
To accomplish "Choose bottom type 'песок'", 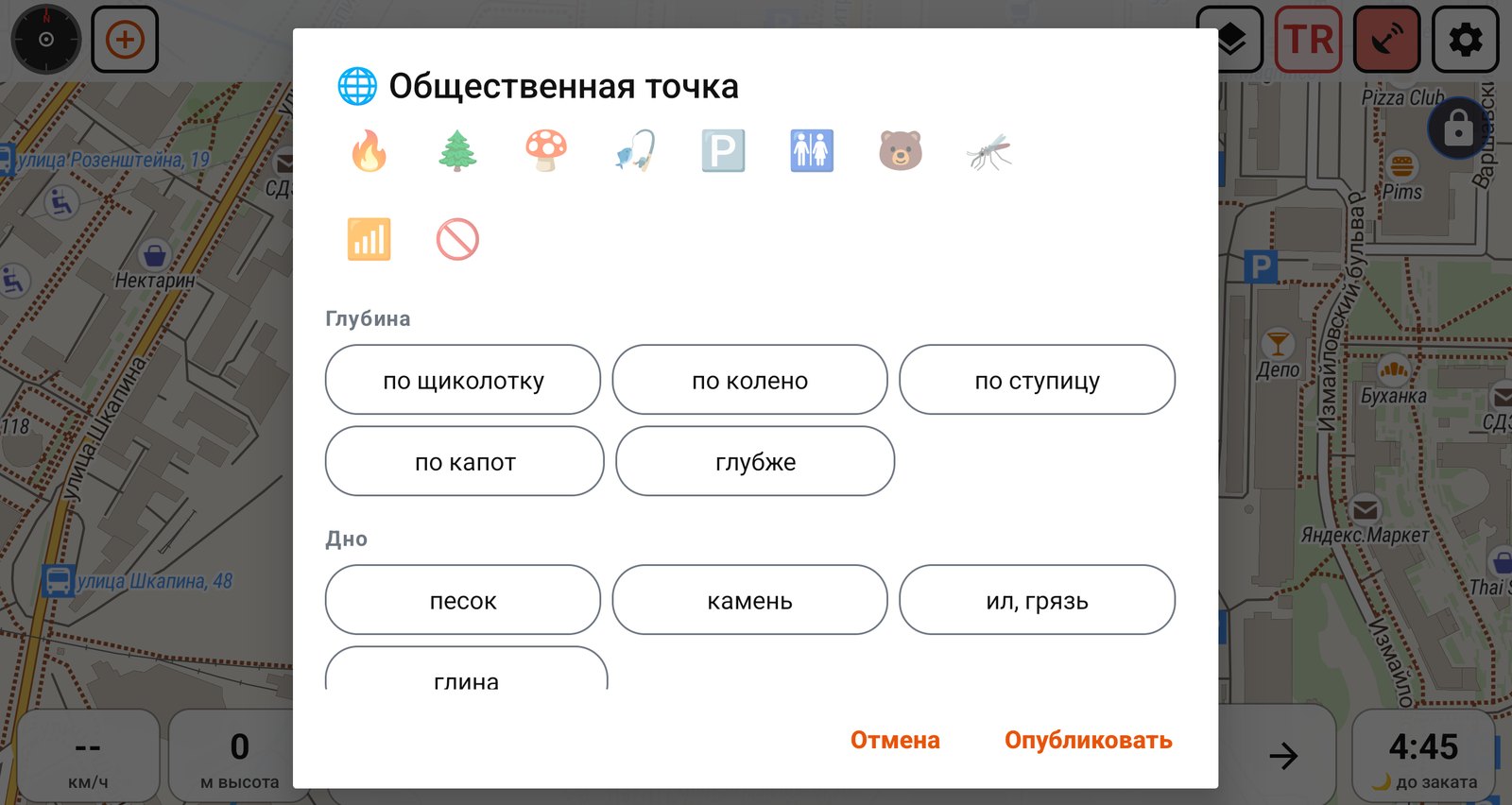I will (x=463, y=600).
